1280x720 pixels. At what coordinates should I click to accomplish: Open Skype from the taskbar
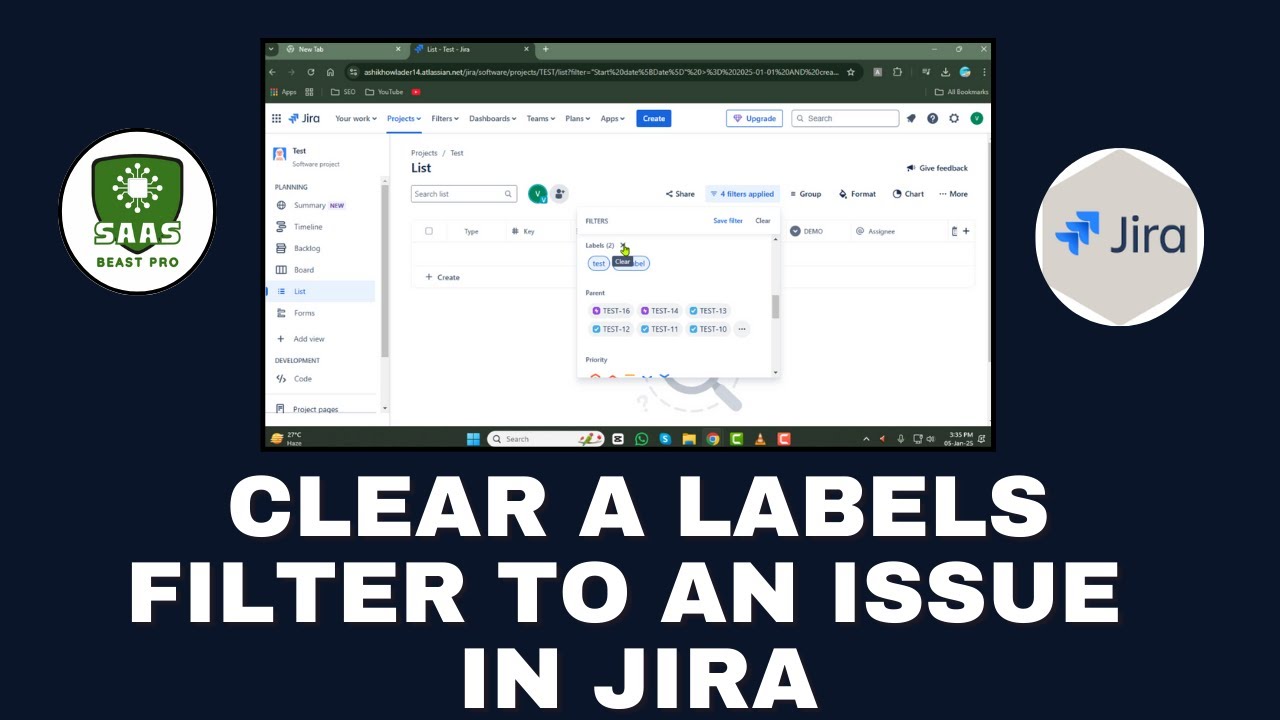tap(665, 439)
